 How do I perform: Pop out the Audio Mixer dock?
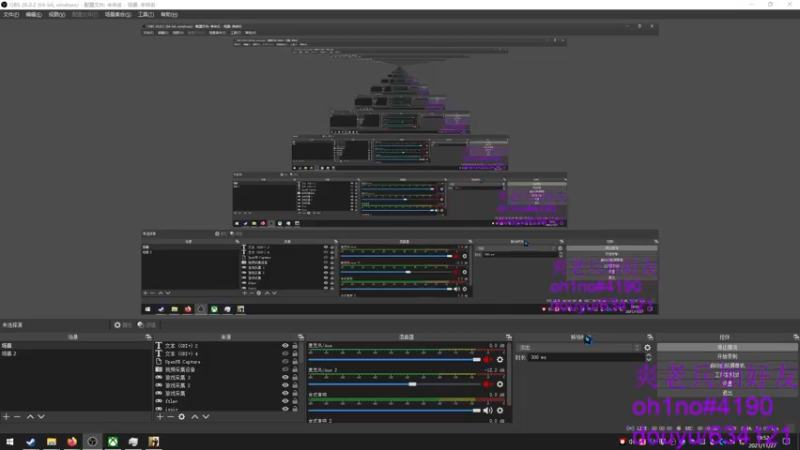[x=509, y=337]
